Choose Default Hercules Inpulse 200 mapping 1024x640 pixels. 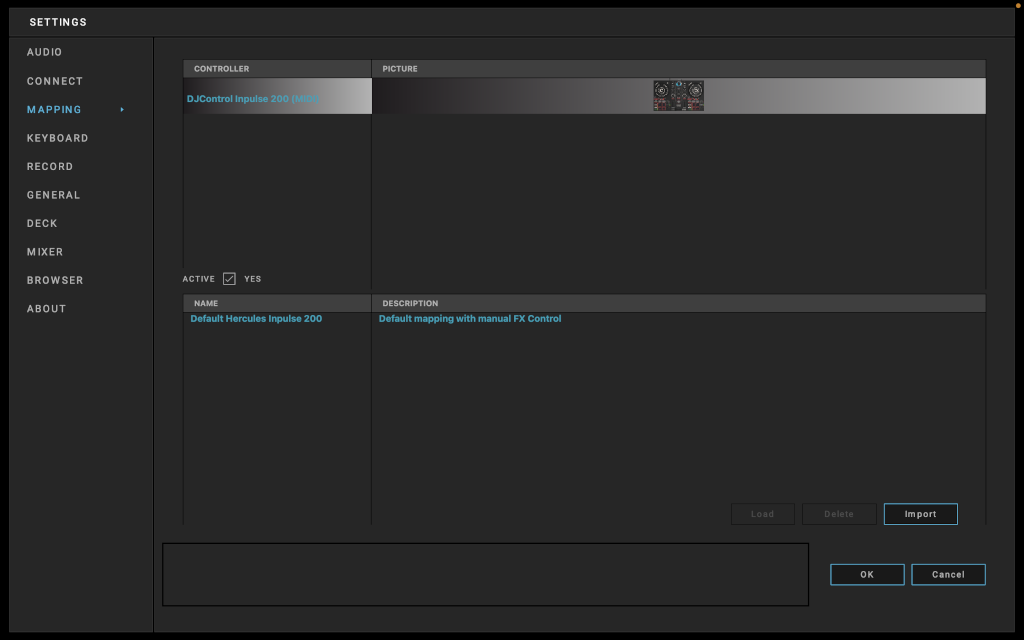pyautogui.click(x=256, y=319)
